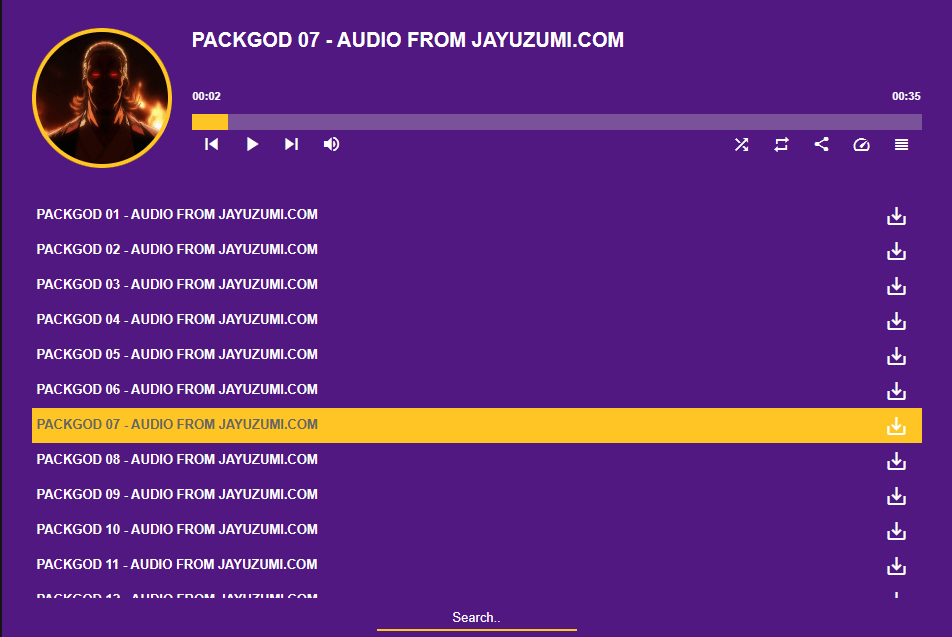The width and height of the screenshot is (952, 637).
Task: Click the Search input field
Action: (476, 617)
